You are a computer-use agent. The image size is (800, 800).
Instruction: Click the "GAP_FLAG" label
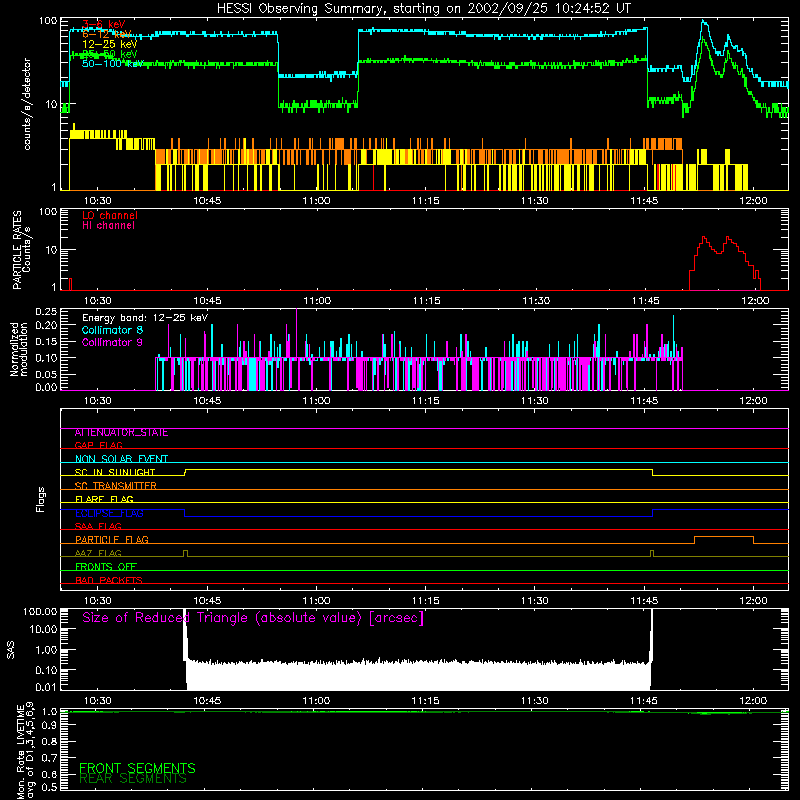pyautogui.click(x=98, y=445)
